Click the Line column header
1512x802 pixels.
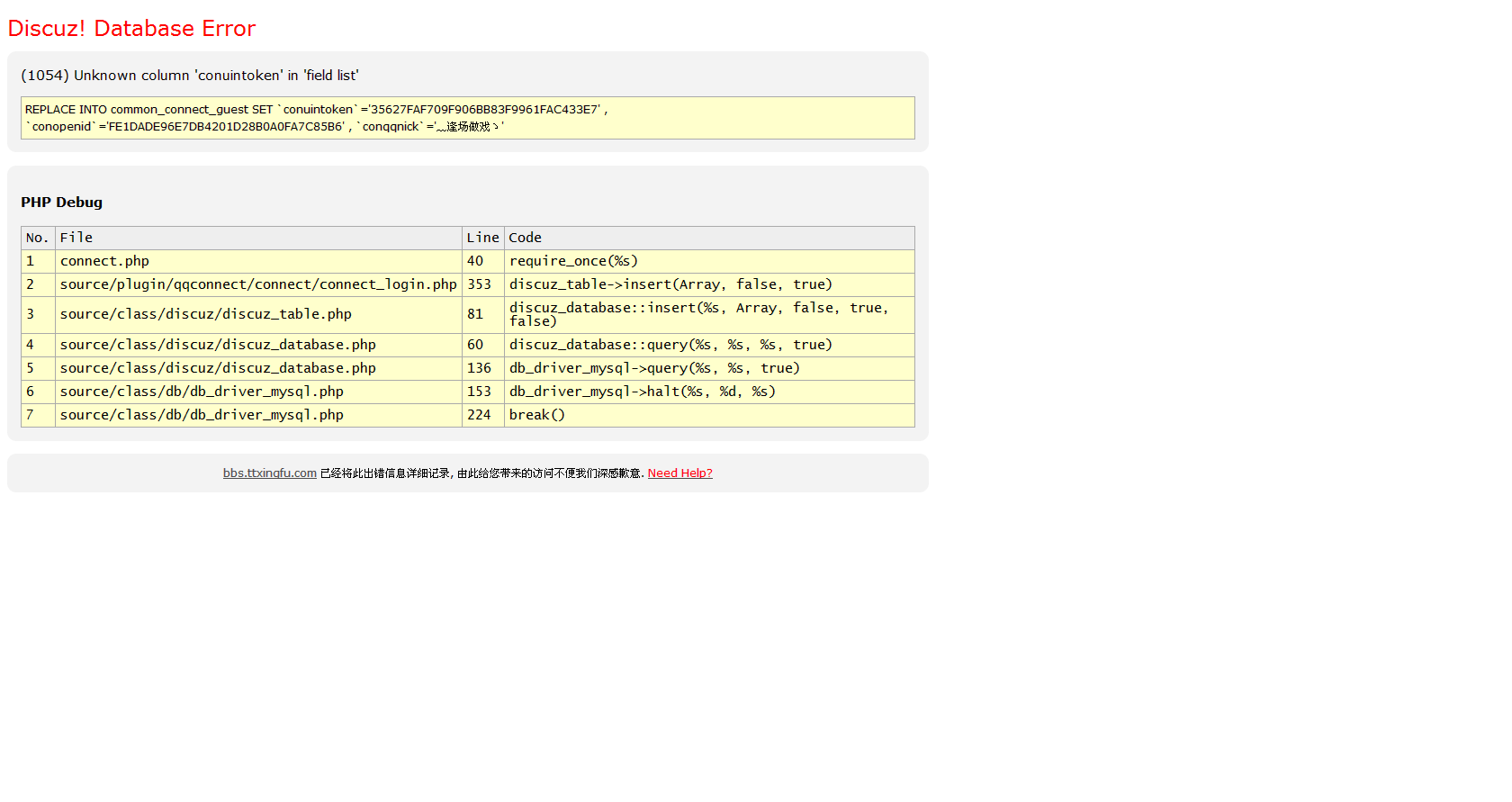coord(482,238)
